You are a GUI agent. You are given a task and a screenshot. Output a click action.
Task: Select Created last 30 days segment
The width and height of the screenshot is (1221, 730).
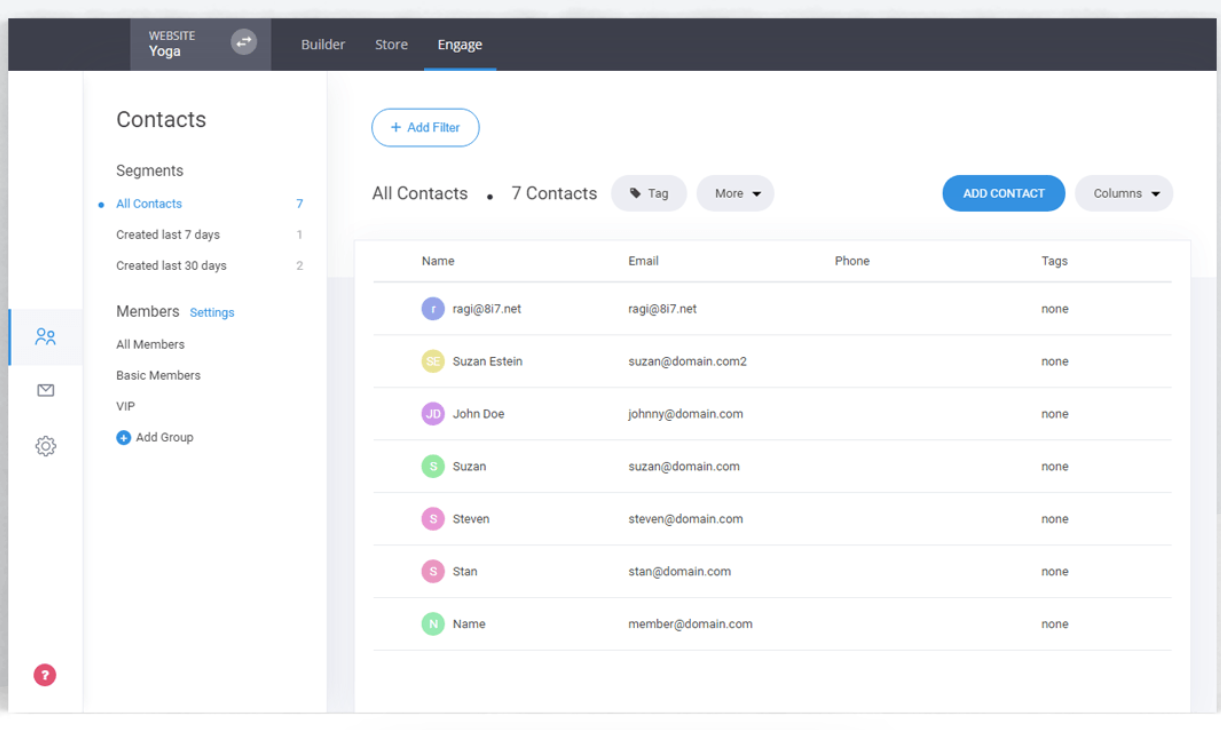(171, 265)
